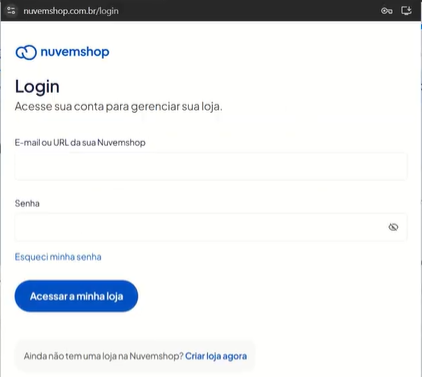The image size is (422, 377).
Task: Click install app icon in address bar
Action: point(406,11)
